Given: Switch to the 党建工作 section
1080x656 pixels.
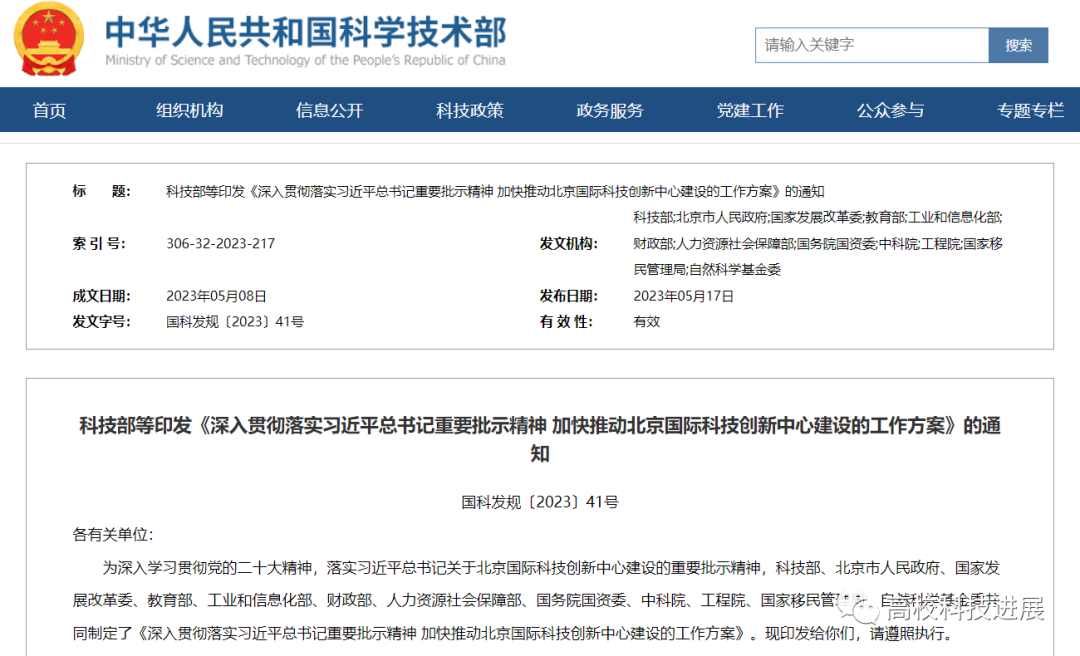Looking at the screenshot, I should [x=749, y=110].
